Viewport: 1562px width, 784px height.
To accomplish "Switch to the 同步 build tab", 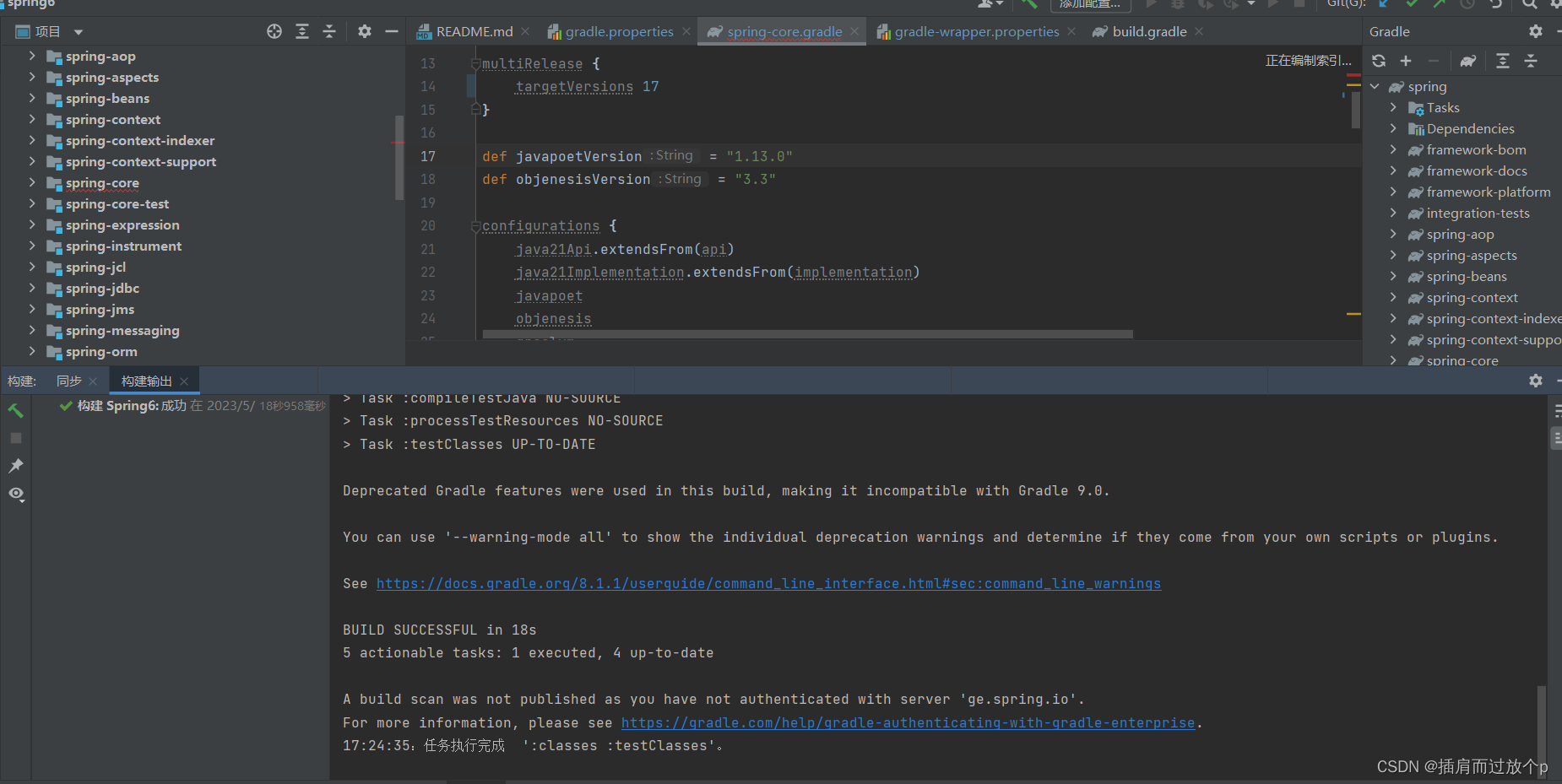I will [69, 381].
